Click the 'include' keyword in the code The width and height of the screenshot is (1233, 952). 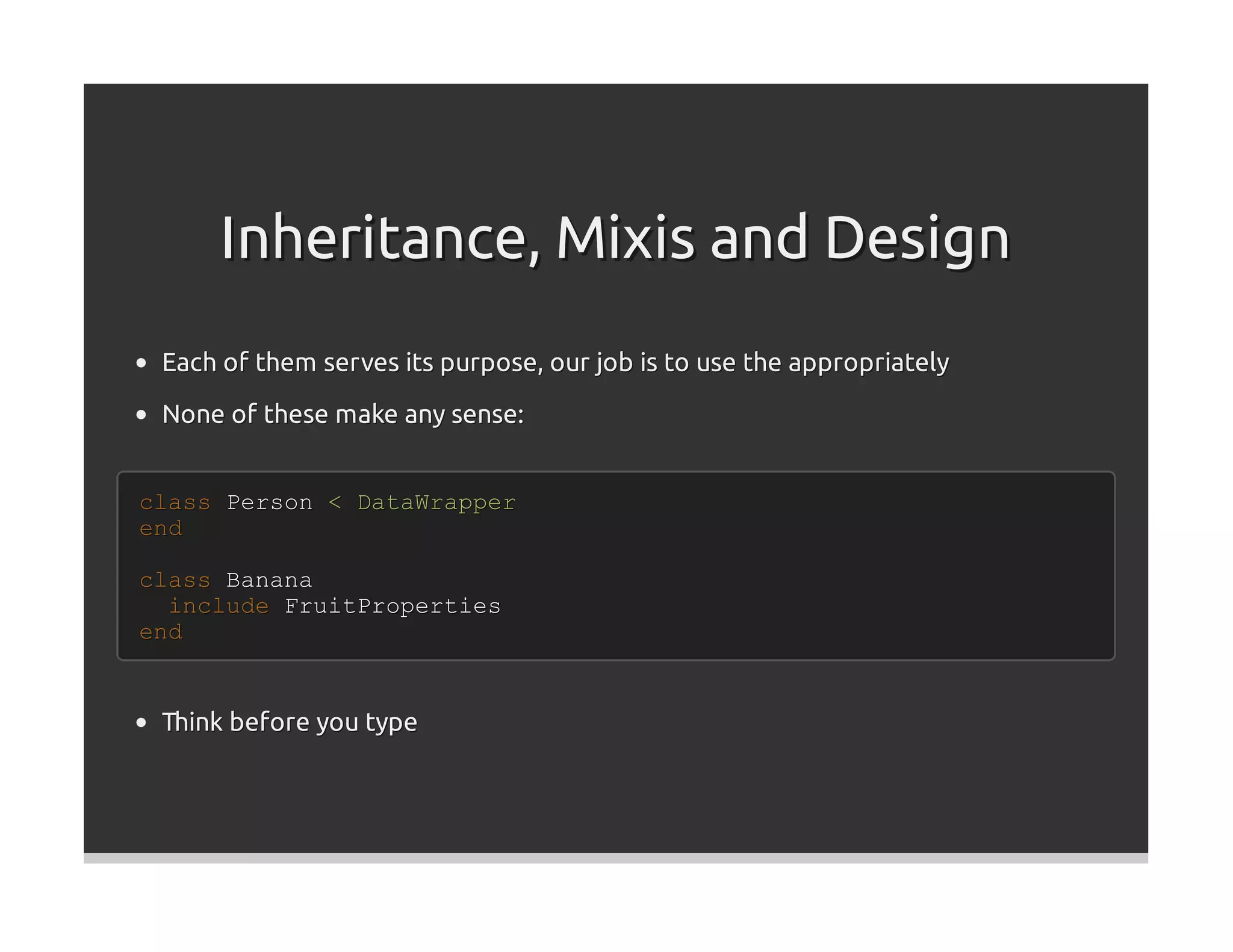point(219,606)
